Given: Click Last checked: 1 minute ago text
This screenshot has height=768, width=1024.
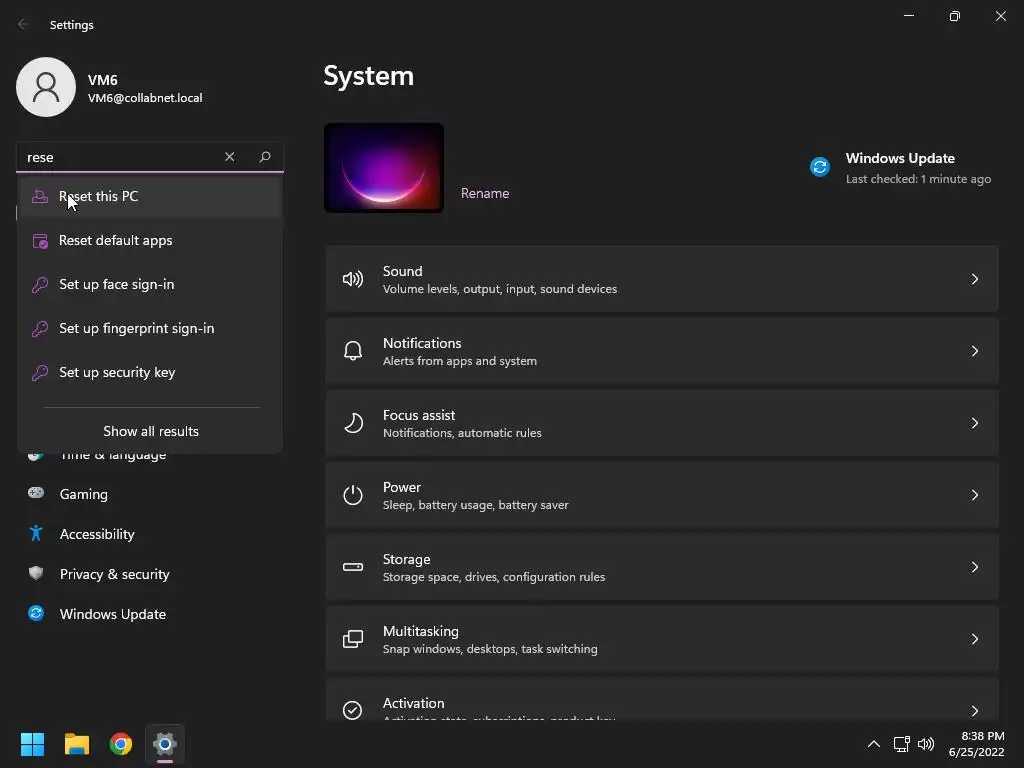Looking at the screenshot, I should [x=918, y=179].
